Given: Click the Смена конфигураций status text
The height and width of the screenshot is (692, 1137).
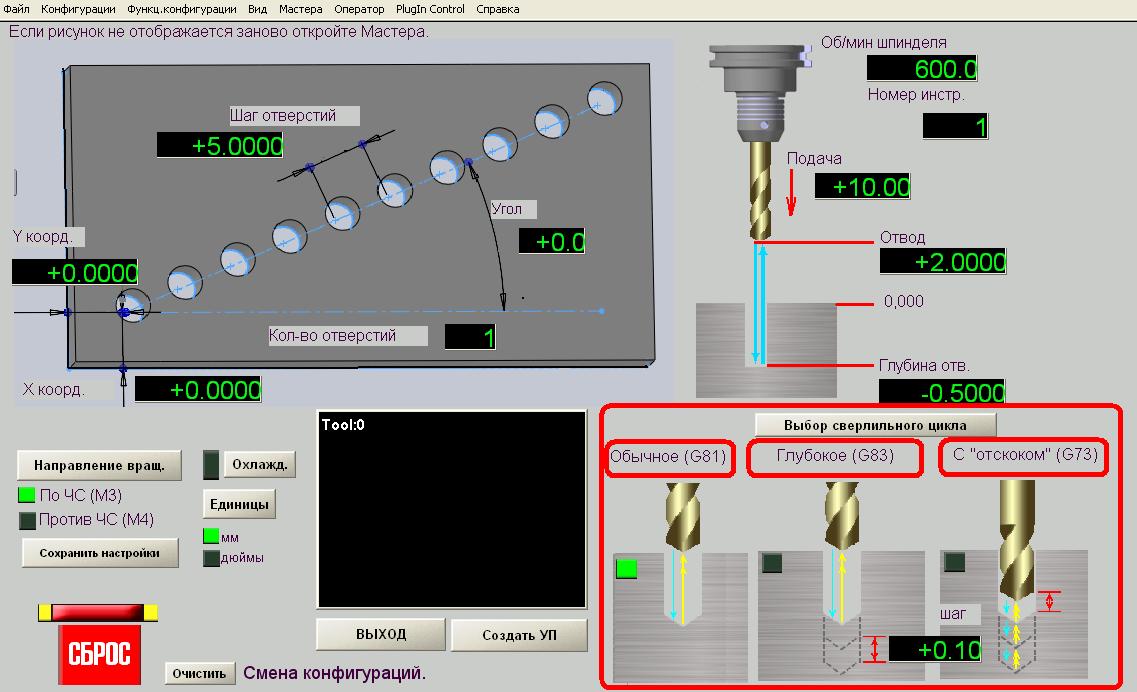Looking at the screenshot, I should (334, 673).
